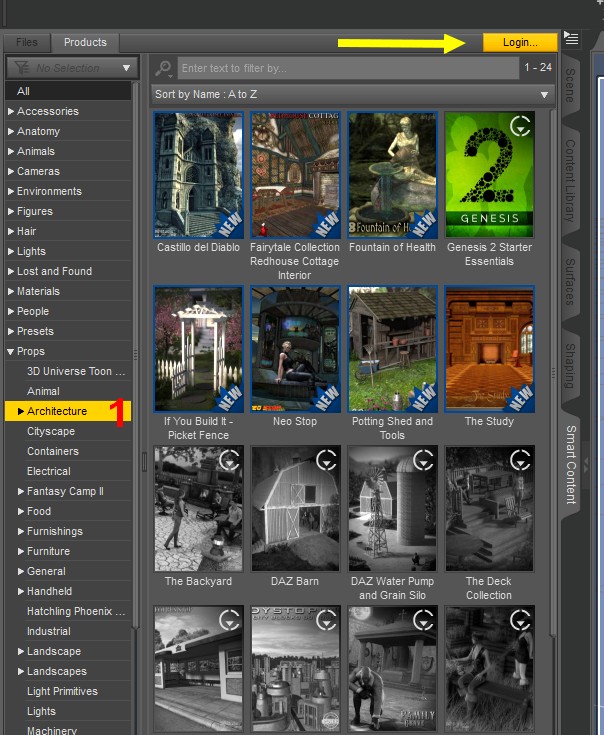Screen dimensions: 604x735
Task: Click download icon on Genesis 2 Starter Essentials
Action: 520,126
